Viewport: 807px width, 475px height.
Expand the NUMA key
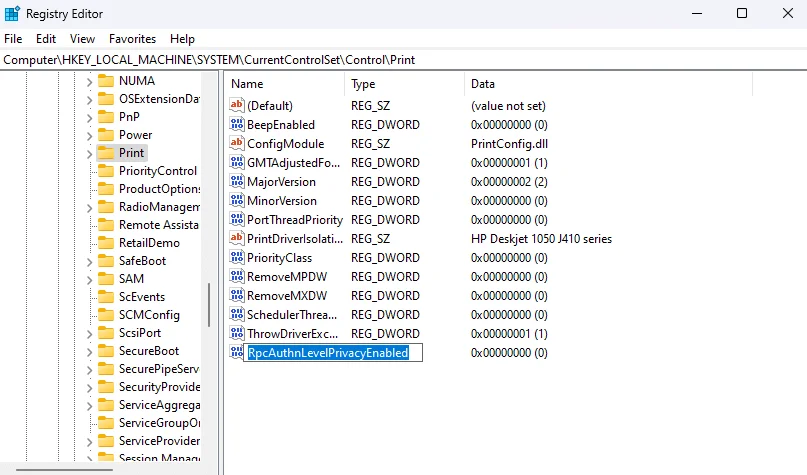[x=89, y=81]
